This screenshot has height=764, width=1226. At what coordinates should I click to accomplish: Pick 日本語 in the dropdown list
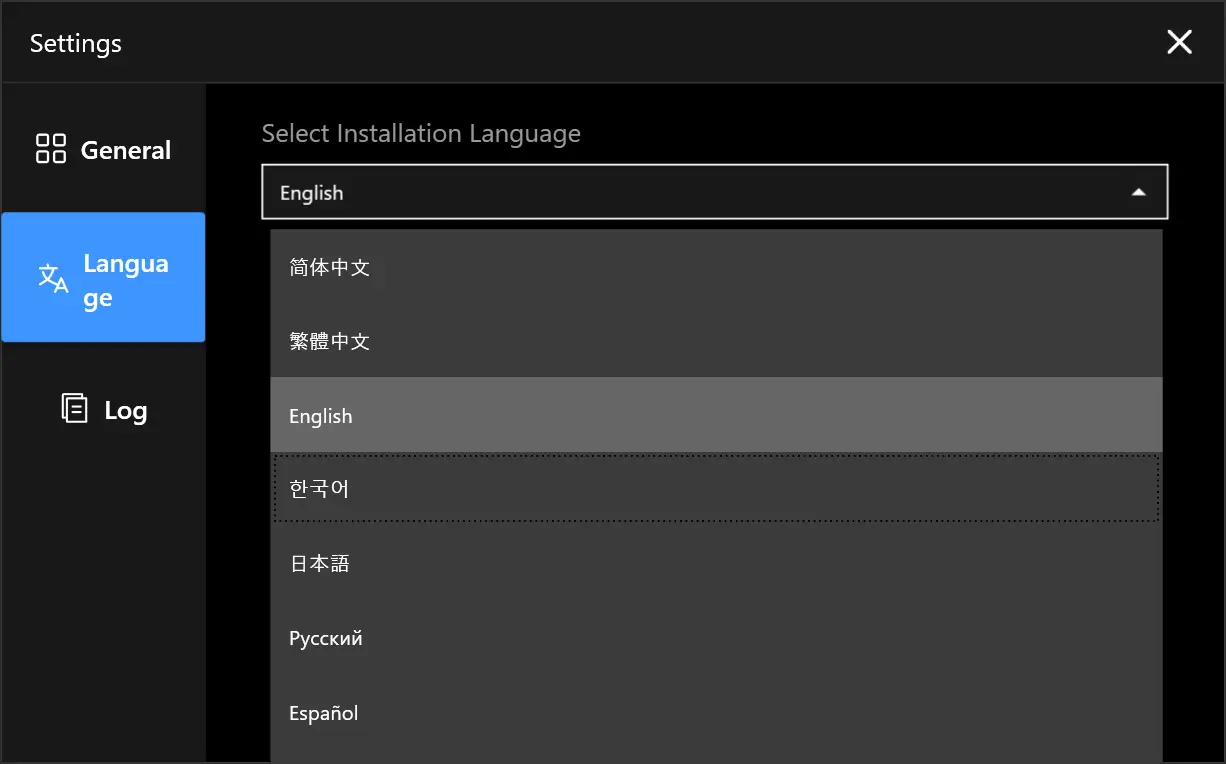coord(716,563)
